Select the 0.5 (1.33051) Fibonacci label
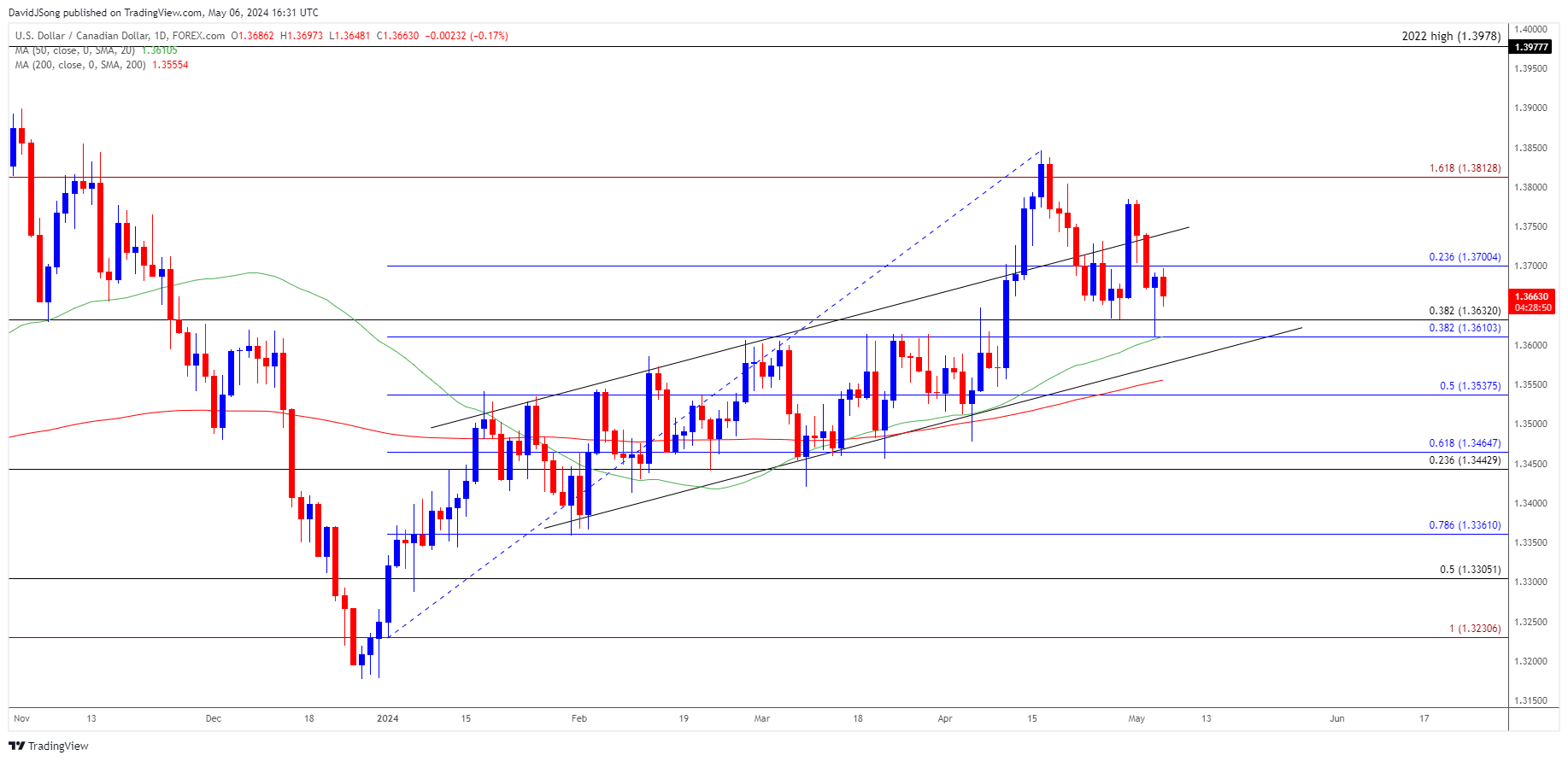Viewport: 1568px width, 761px height. point(1470,570)
